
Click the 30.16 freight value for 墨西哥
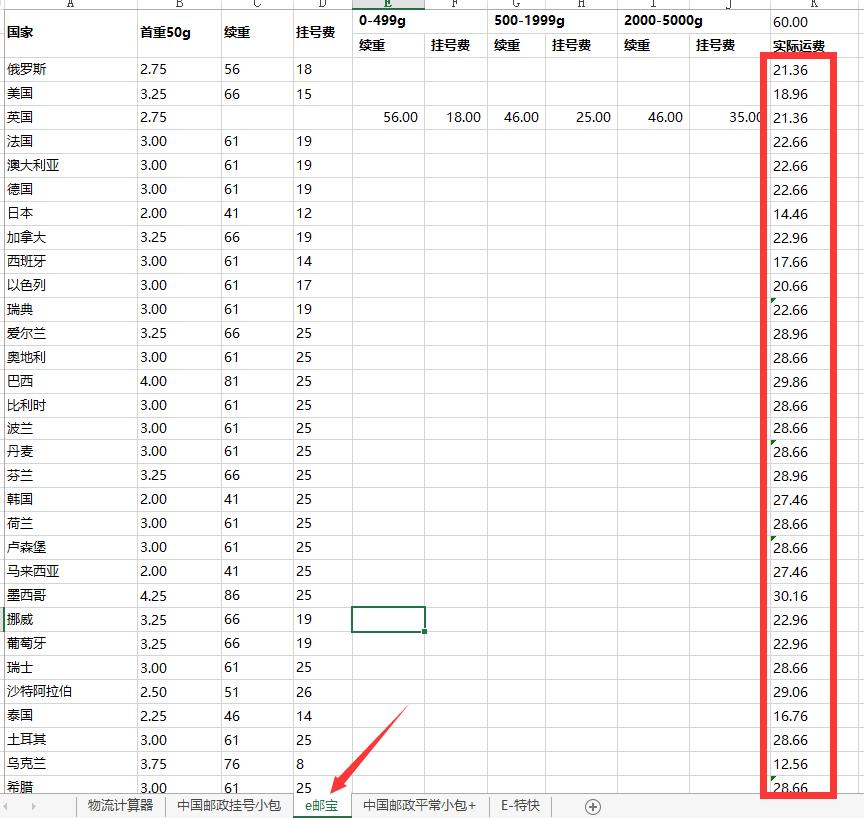pyautogui.click(x=799, y=596)
